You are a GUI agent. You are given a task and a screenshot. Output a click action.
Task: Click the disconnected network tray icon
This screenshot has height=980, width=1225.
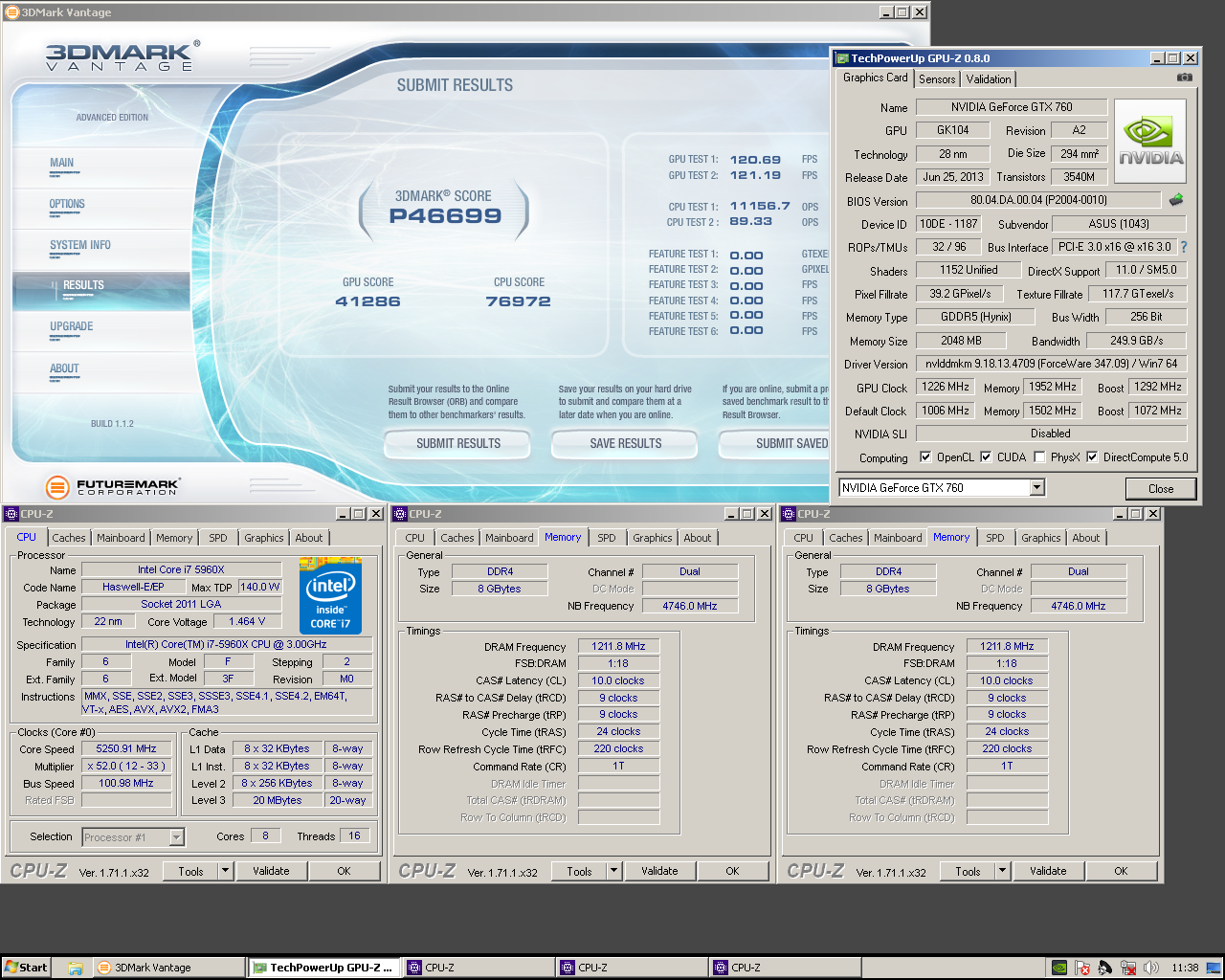point(1128,968)
